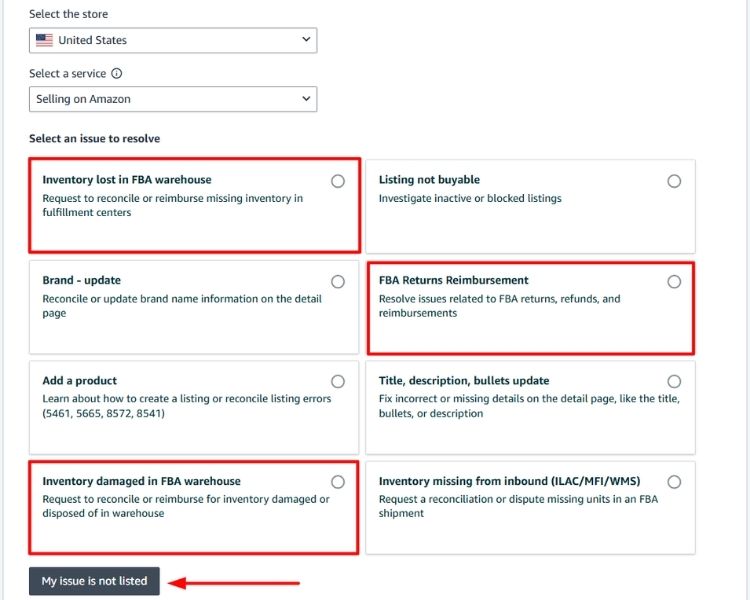Screen dimensions: 750x600
Task: Click 'Fix incorrect or missing details' description
Action: [529, 406]
